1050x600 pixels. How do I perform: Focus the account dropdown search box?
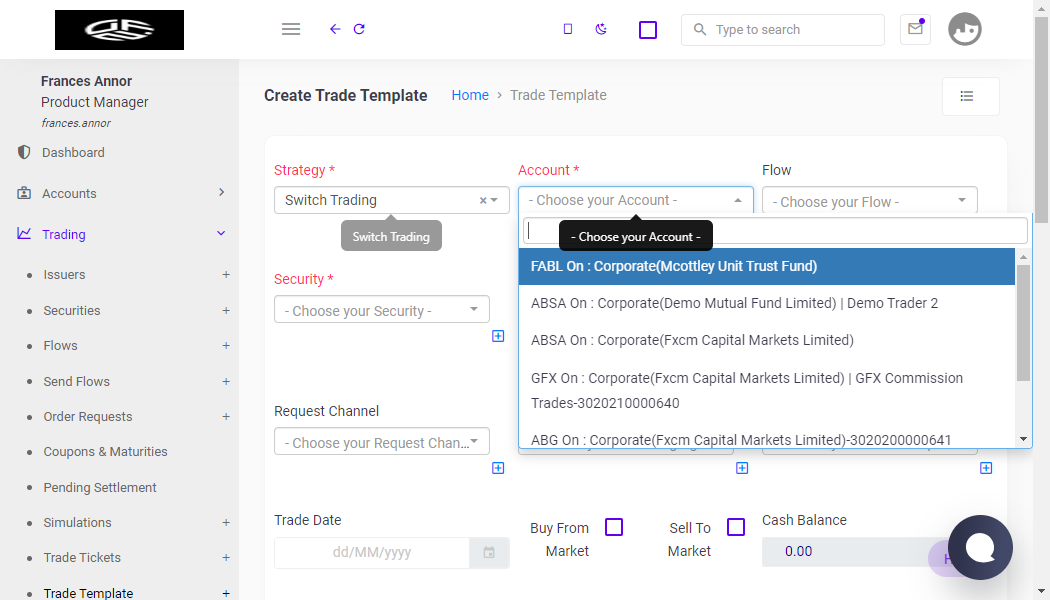[x=775, y=231]
